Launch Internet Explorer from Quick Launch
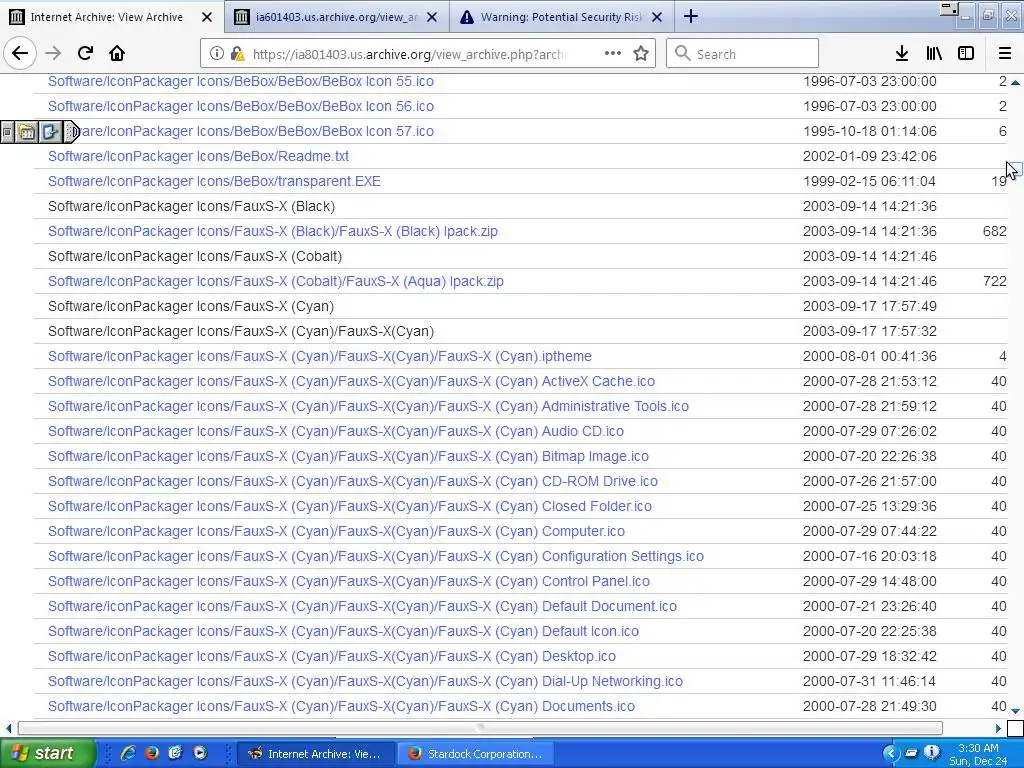This screenshot has width=1024, height=768. click(x=128, y=753)
